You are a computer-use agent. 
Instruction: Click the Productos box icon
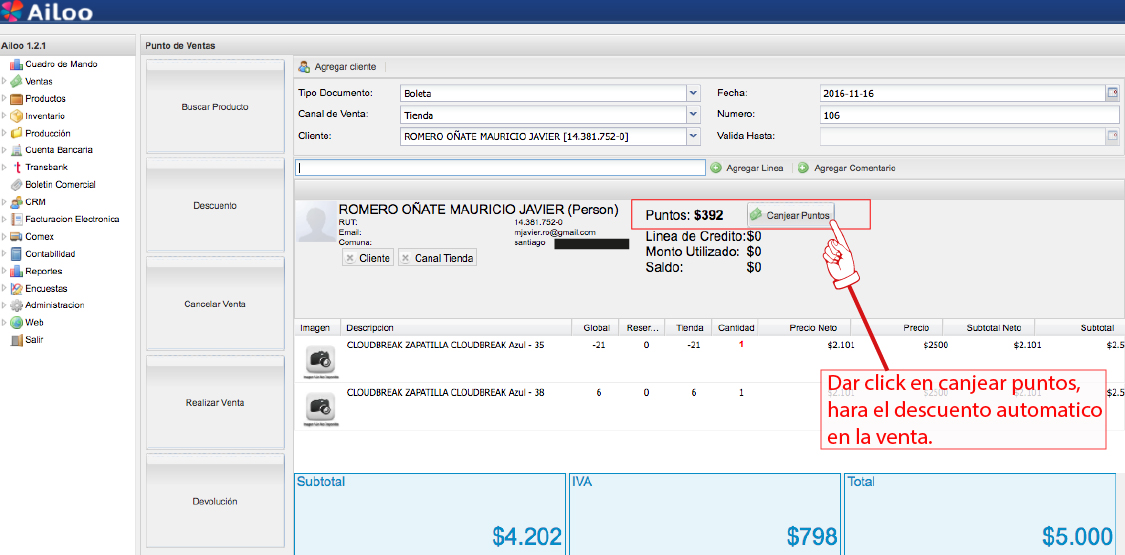[x=16, y=98]
